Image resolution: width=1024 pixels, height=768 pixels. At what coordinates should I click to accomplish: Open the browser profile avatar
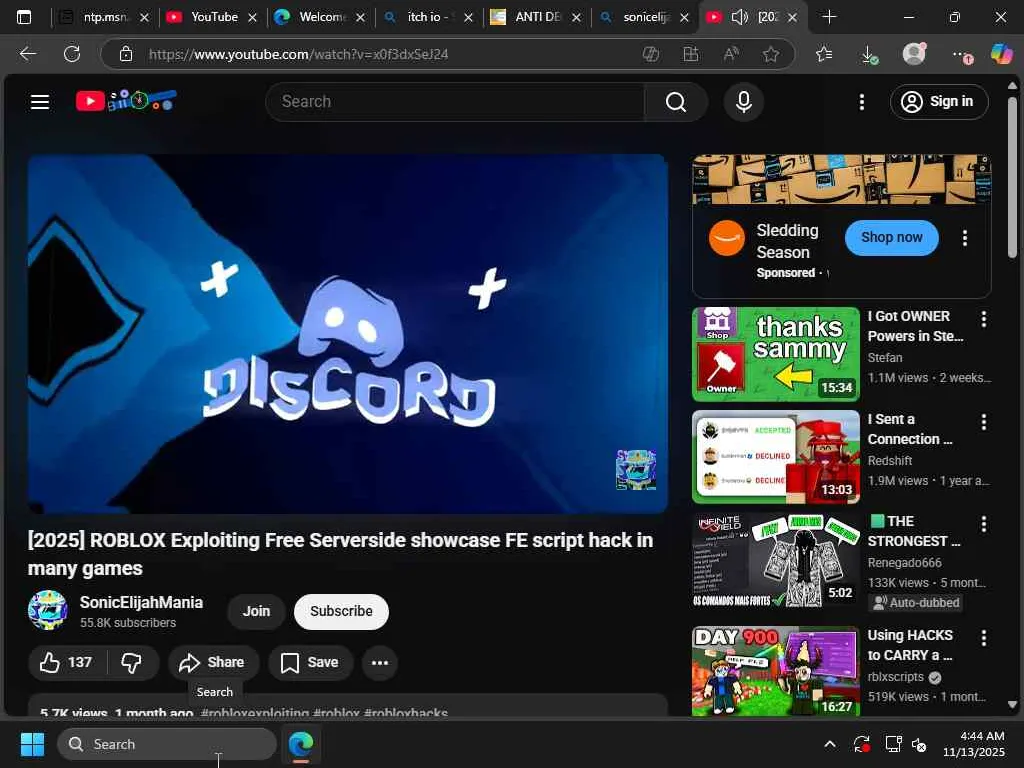click(x=914, y=54)
